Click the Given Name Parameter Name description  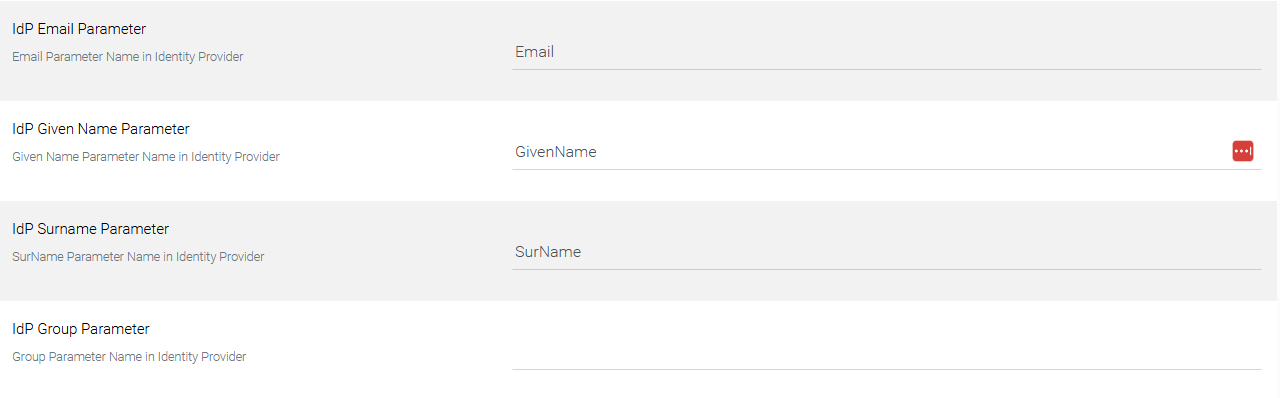(x=146, y=157)
